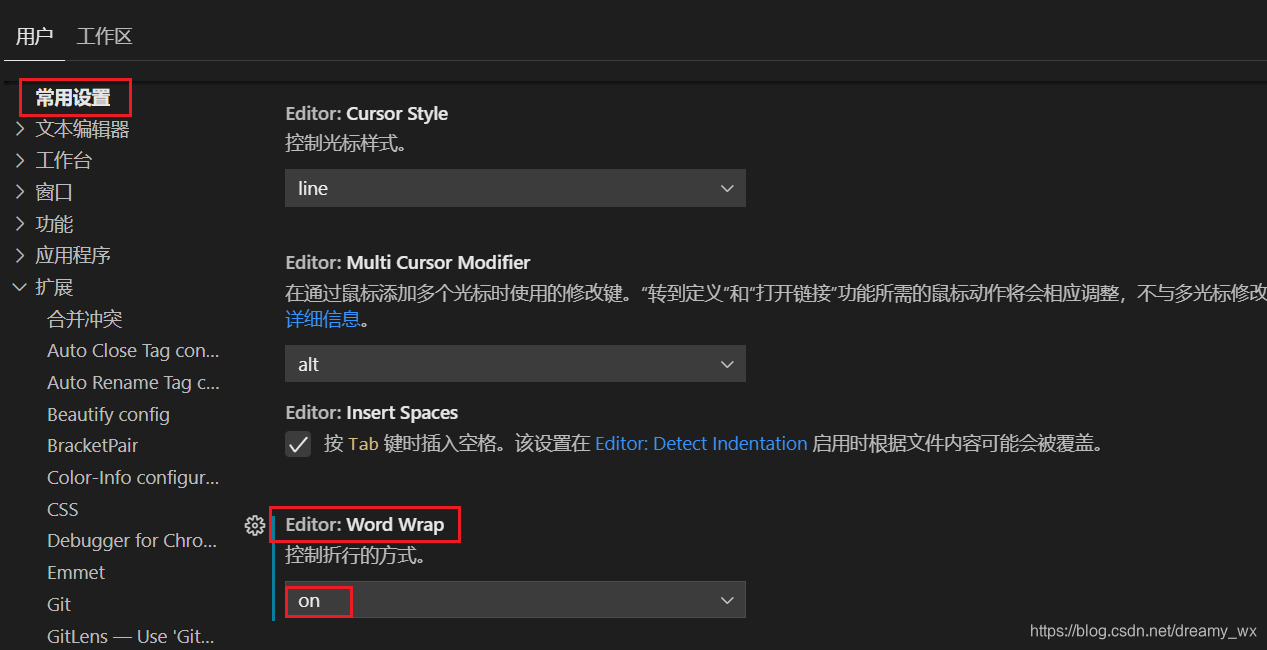Open Color-Info configuration settings

[x=133, y=477]
